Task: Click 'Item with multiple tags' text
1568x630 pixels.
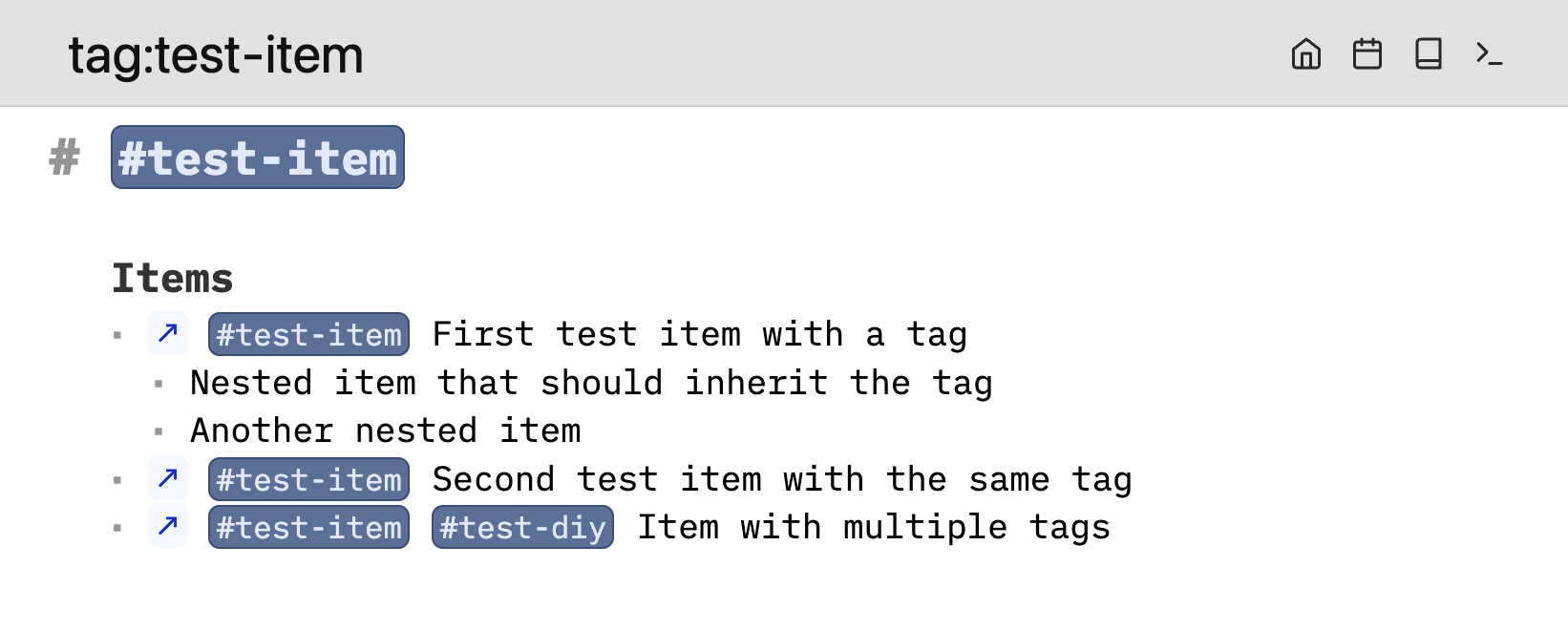Action: [873, 527]
